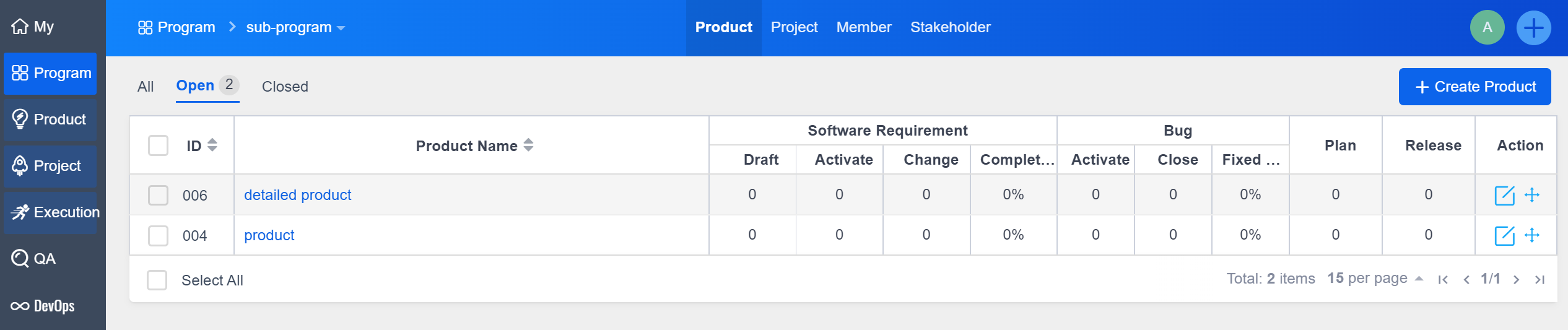The width and height of the screenshot is (1568, 330).
Task: Open the Stakeholder menu tab
Action: click(x=950, y=27)
